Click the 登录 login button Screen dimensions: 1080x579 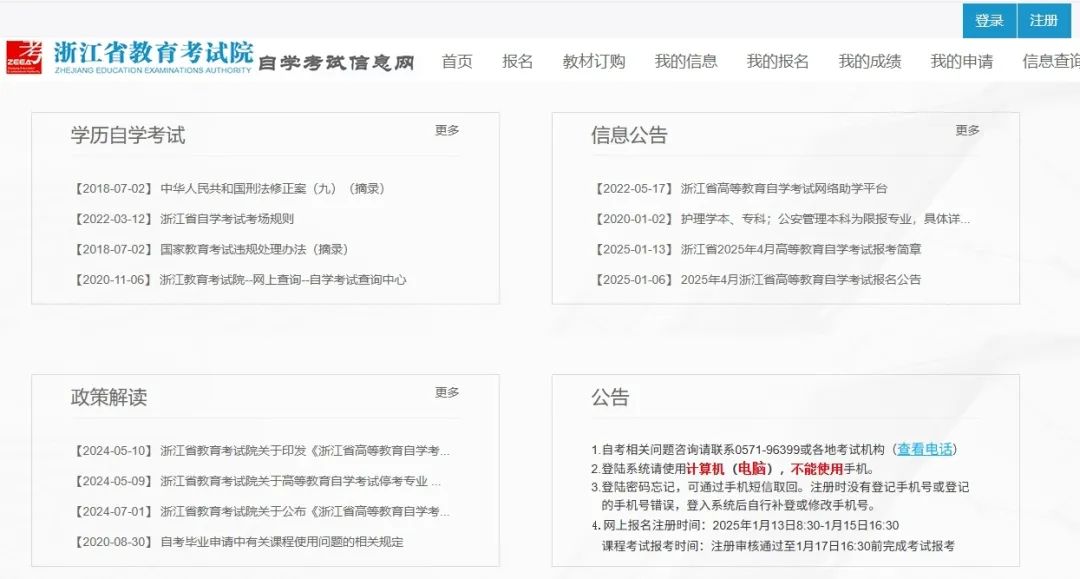coord(988,20)
